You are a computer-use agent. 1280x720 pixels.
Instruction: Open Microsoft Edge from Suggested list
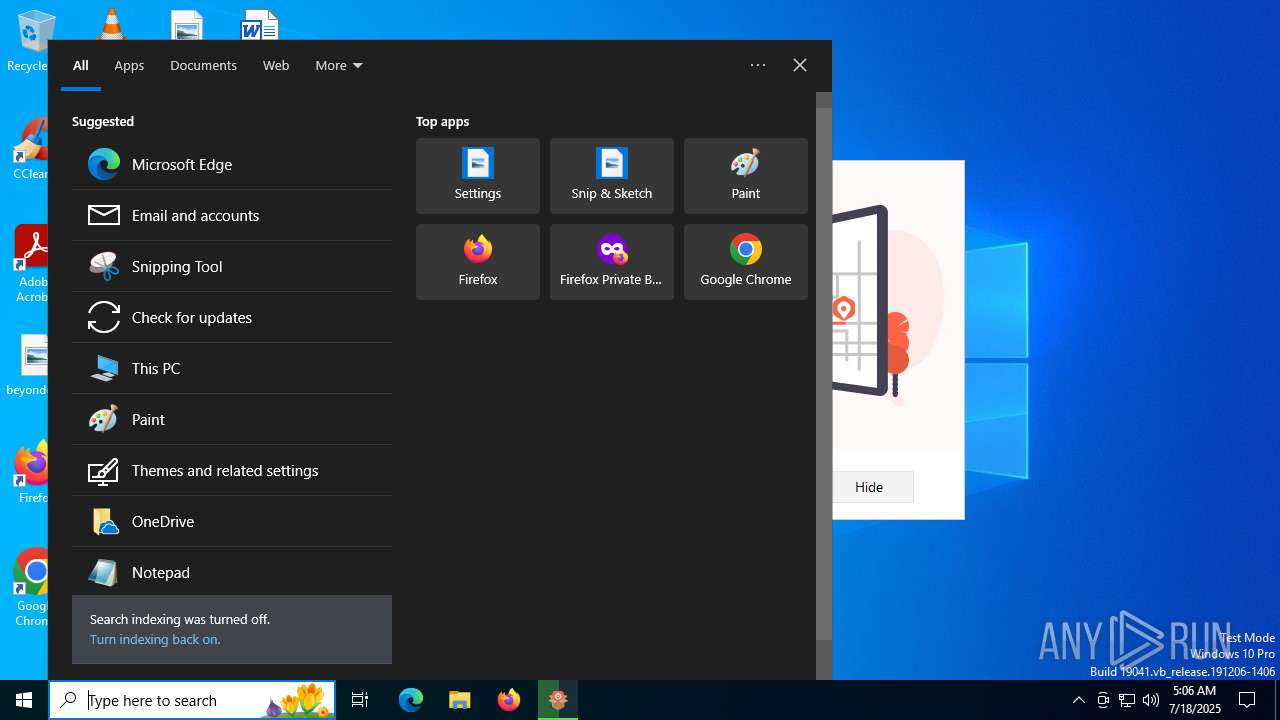pos(231,165)
